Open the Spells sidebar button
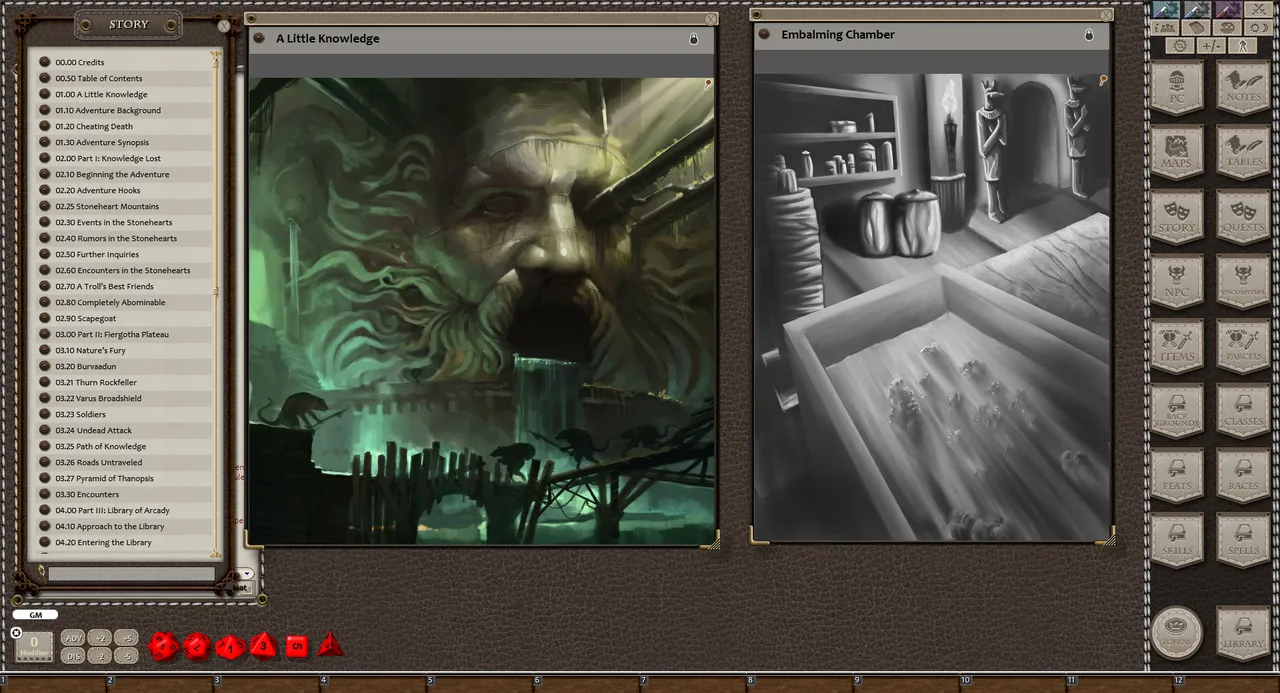 click(x=1243, y=541)
